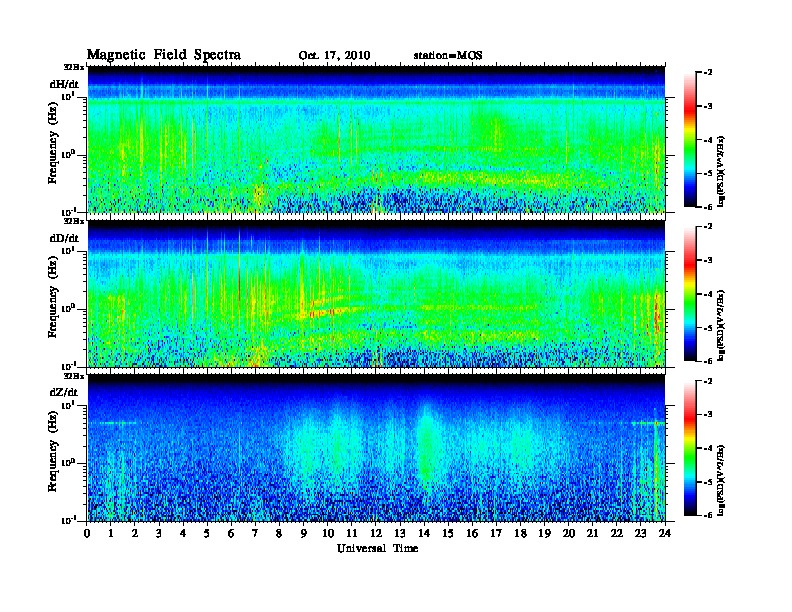Click hour tick label "9" on time axis
Viewport: 792px width, 612px height.
(x=304, y=534)
